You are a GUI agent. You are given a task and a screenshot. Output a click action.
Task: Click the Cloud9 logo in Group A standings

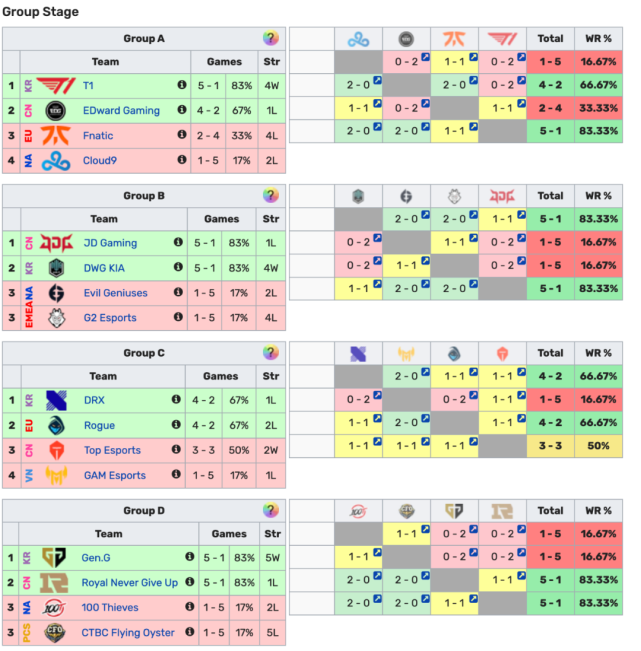[56, 160]
